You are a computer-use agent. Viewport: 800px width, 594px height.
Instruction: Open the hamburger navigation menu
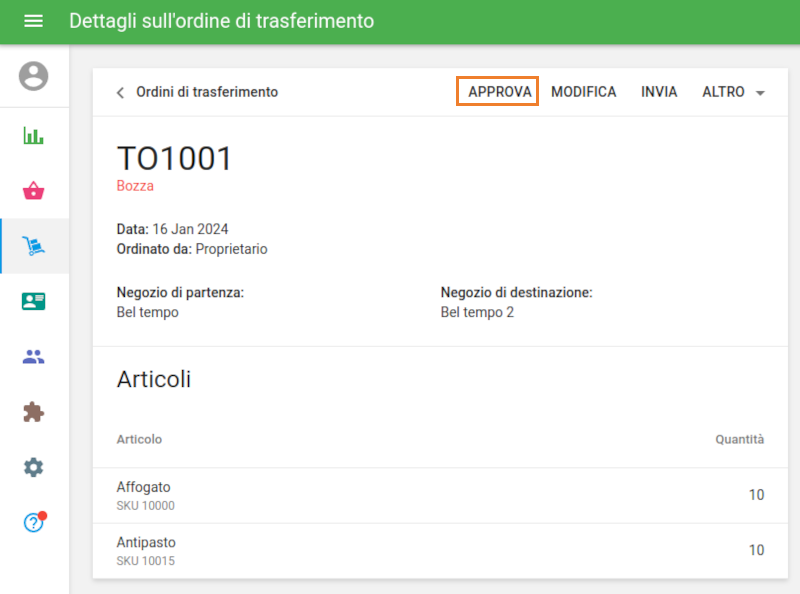pyautogui.click(x=33, y=20)
